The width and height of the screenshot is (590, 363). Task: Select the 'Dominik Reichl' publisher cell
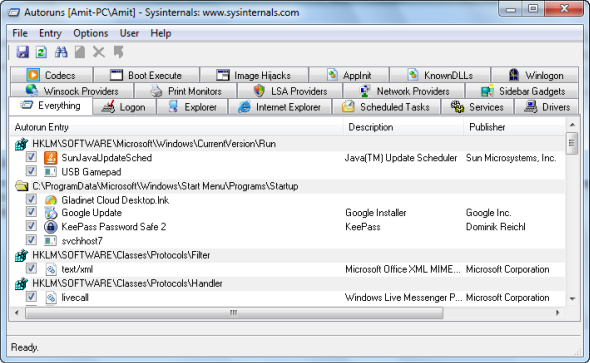tap(496, 227)
